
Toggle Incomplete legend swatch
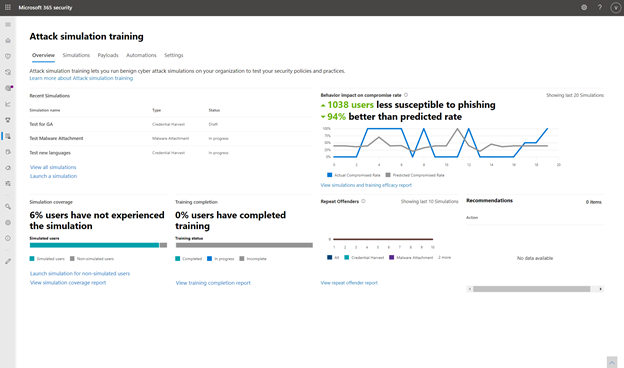point(242,259)
